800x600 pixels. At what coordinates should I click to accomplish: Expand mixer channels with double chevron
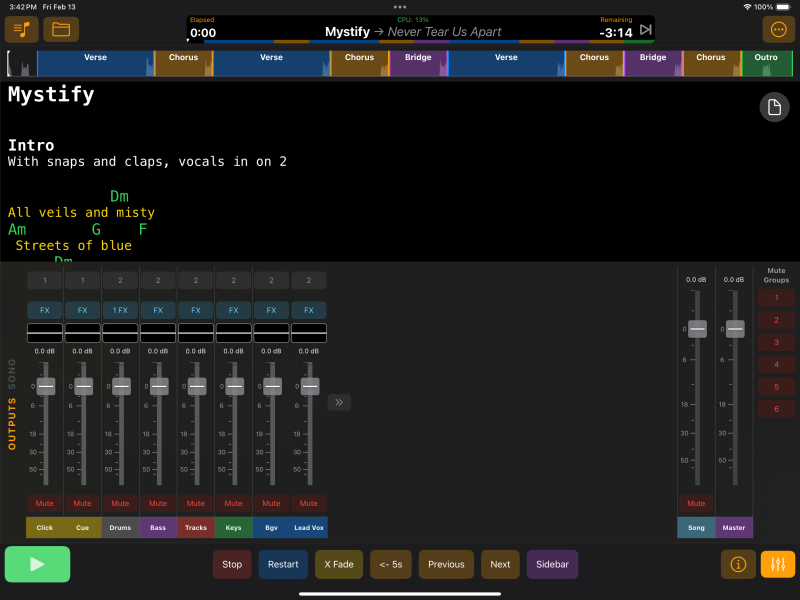[339, 402]
